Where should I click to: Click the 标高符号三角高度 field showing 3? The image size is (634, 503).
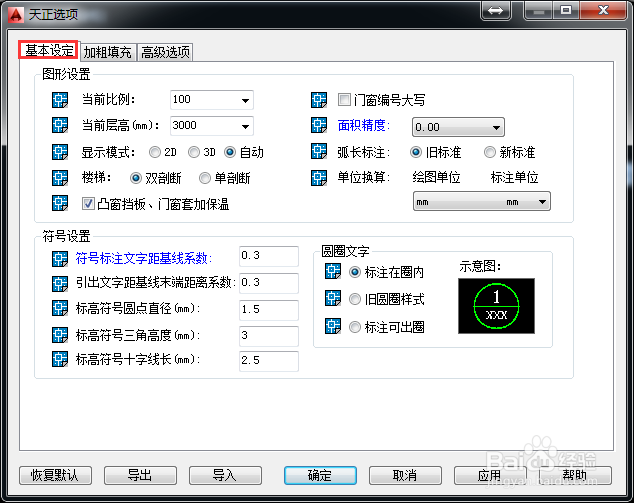(x=269, y=336)
